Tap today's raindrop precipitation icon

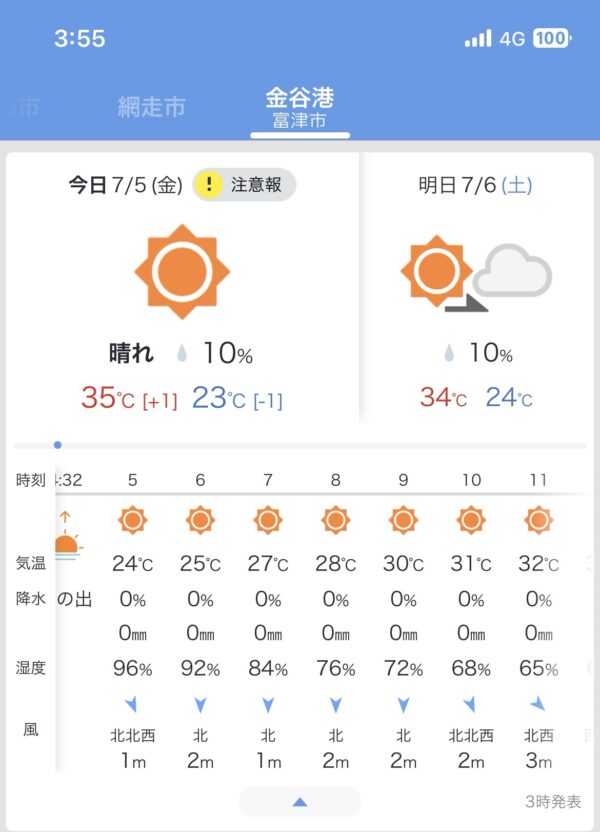tap(182, 353)
